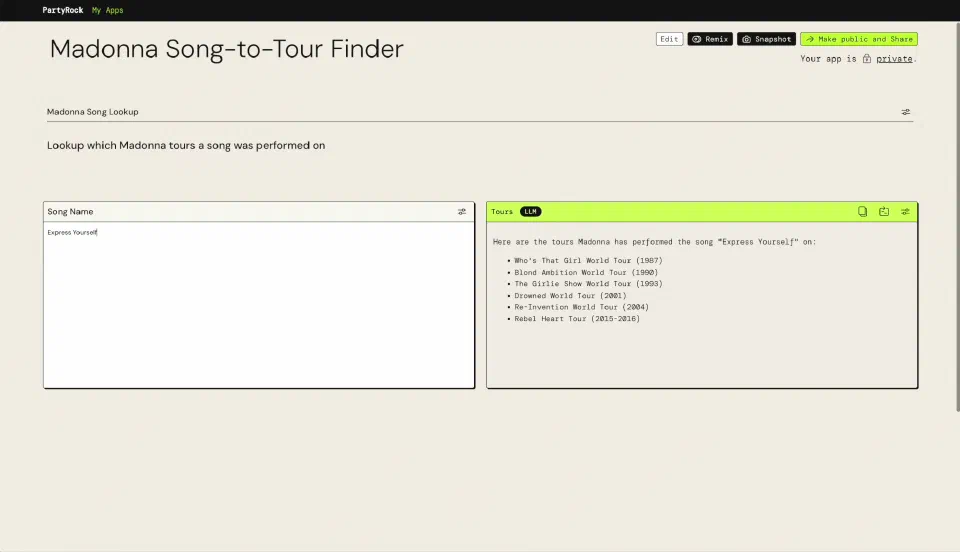This screenshot has width=960, height=552.
Task: Click Make public and Share
Action: [x=858, y=39]
